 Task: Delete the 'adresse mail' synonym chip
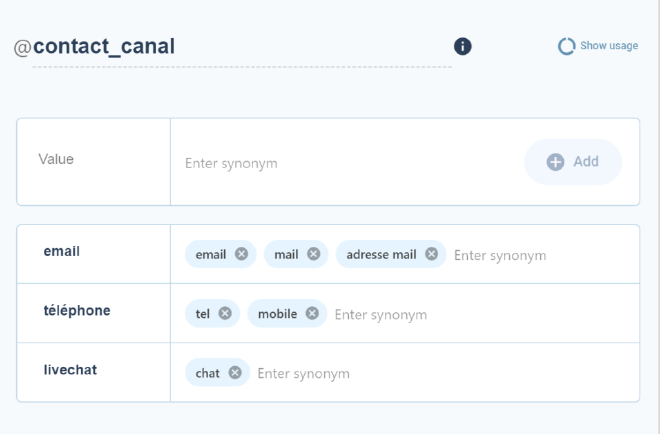(x=431, y=254)
